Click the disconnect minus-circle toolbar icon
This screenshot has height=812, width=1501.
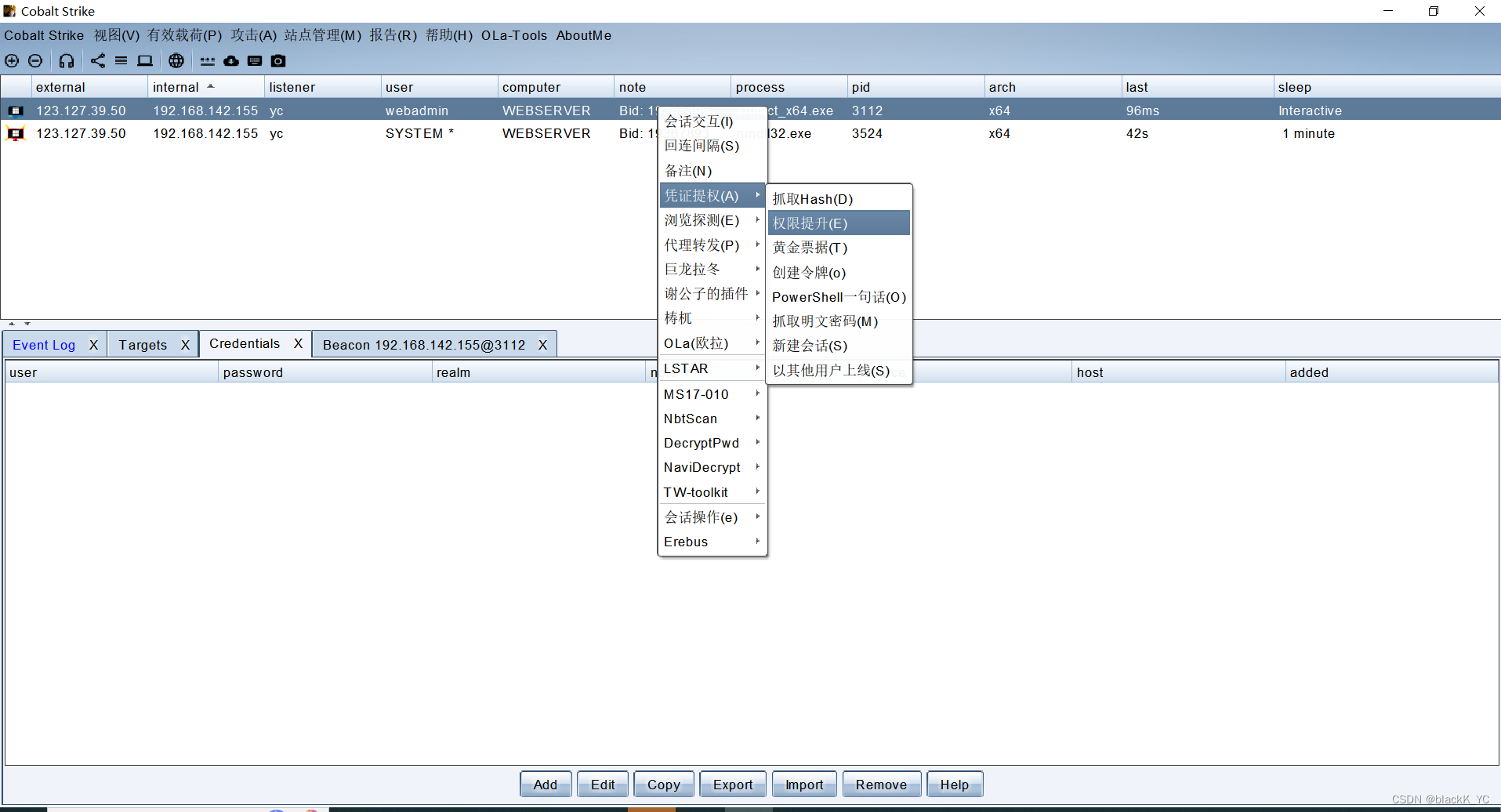click(35, 60)
